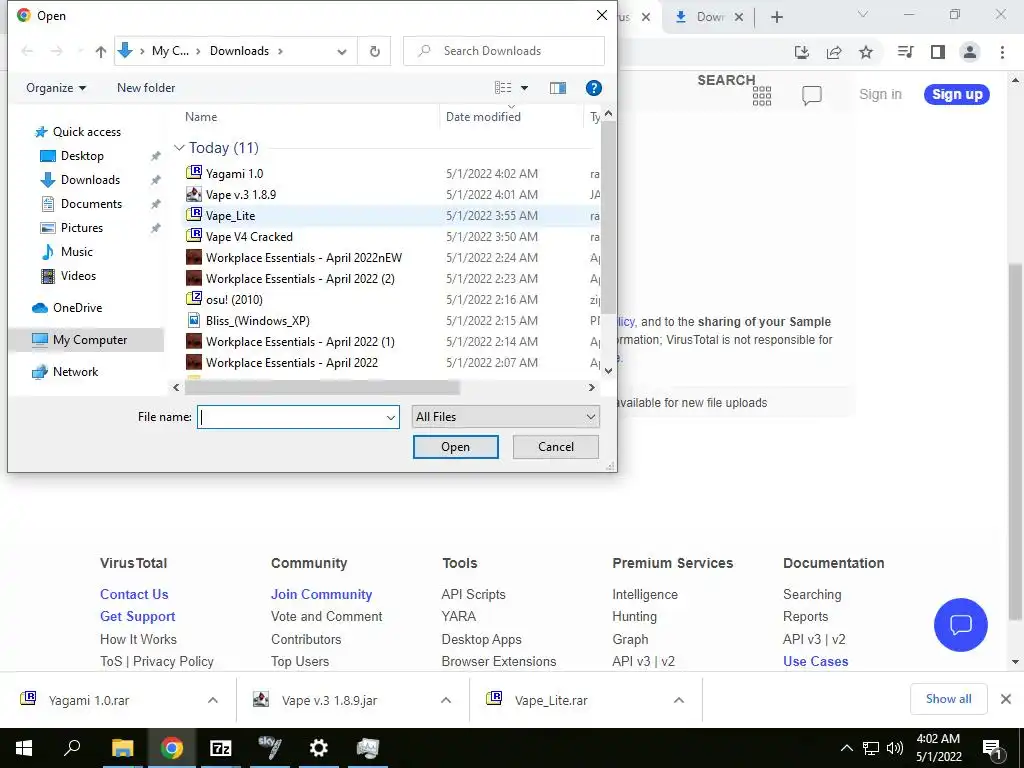Open Contact Us link

coord(134,594)
